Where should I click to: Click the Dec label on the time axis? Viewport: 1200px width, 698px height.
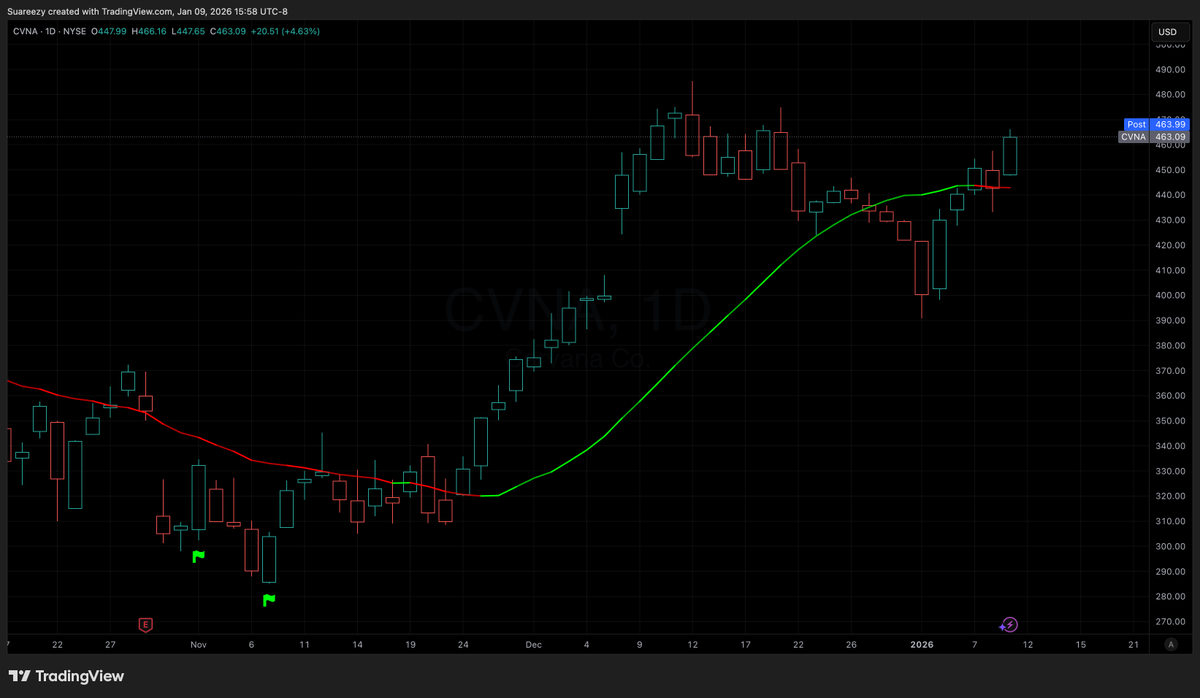click(532, 645)
